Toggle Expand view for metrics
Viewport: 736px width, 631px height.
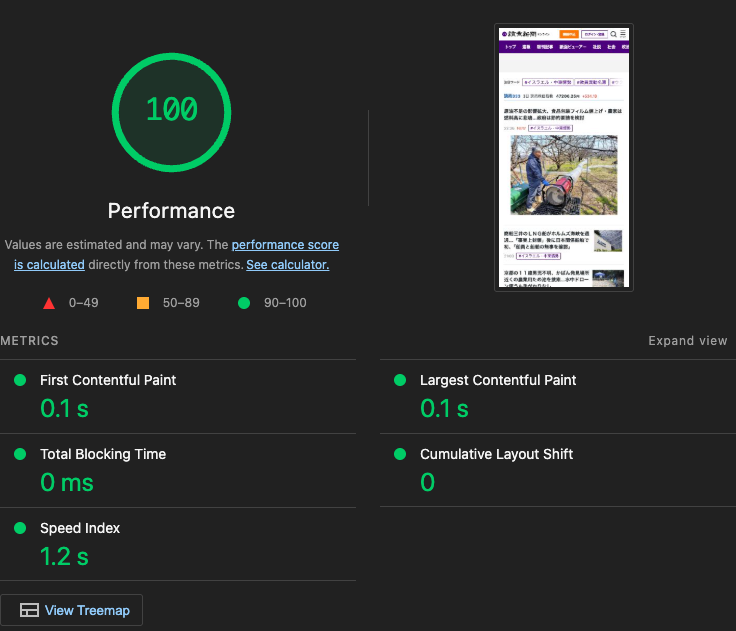coord(688,340)
